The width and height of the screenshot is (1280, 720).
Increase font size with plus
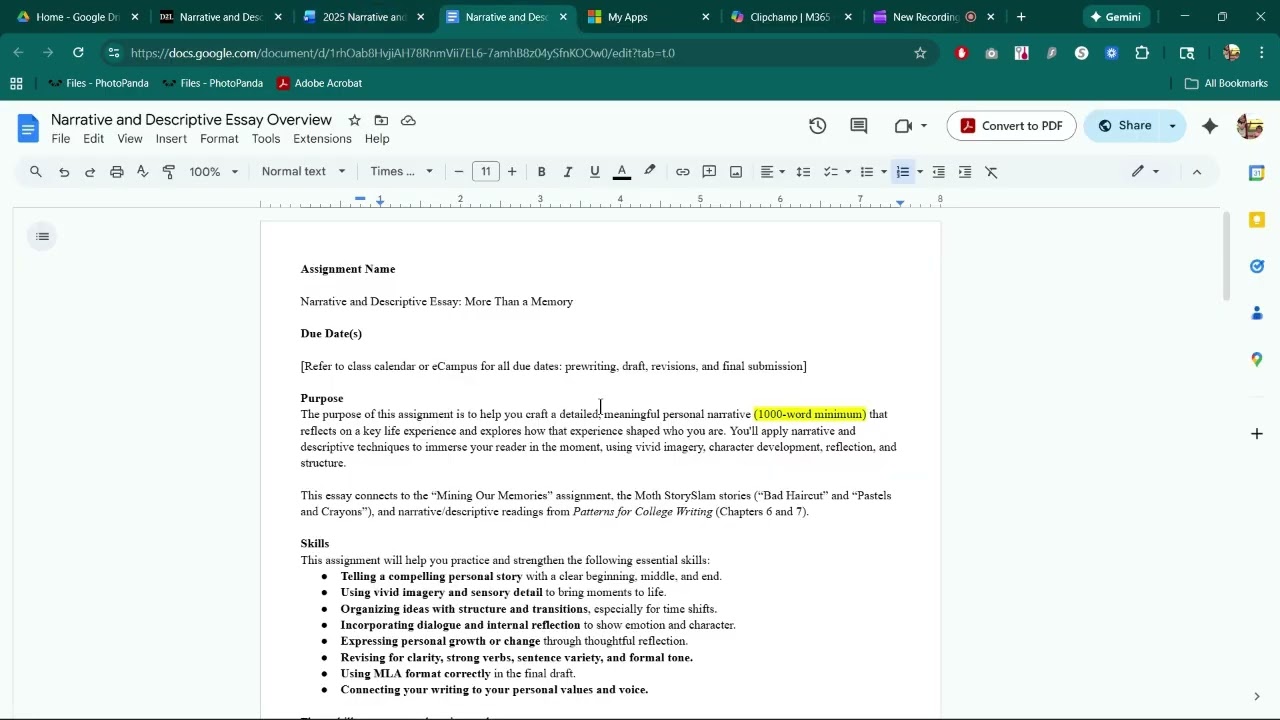(x=512, y=172)
